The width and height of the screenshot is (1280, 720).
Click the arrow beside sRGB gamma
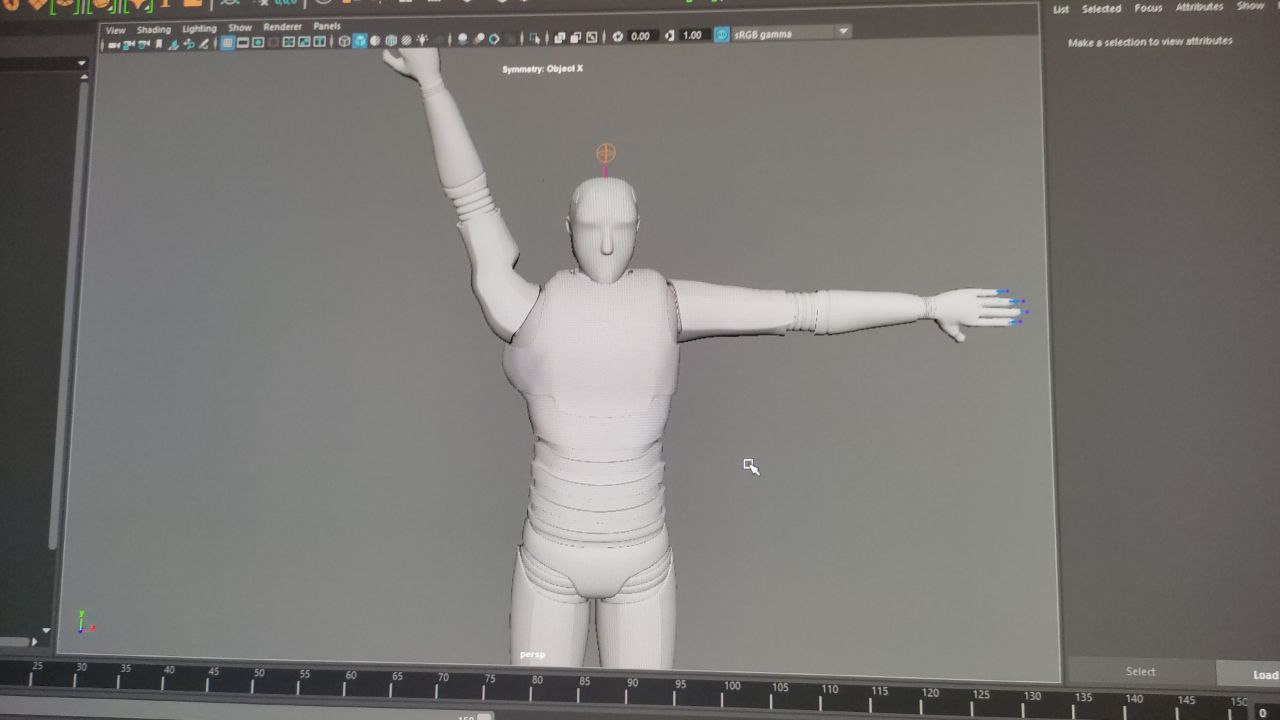(x=843, y=32)
